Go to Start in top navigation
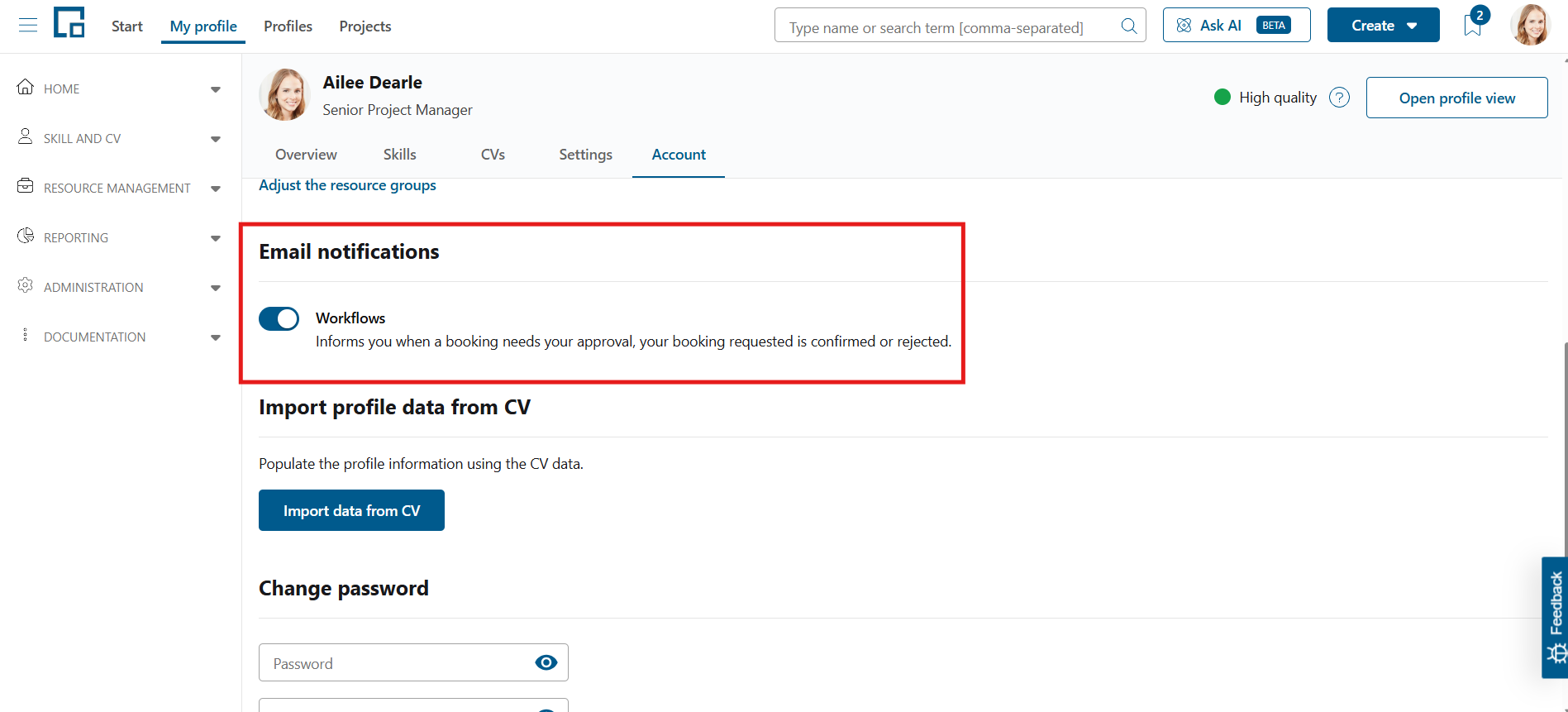Screen dimensions: 1568x712 [x=127, y=26]
